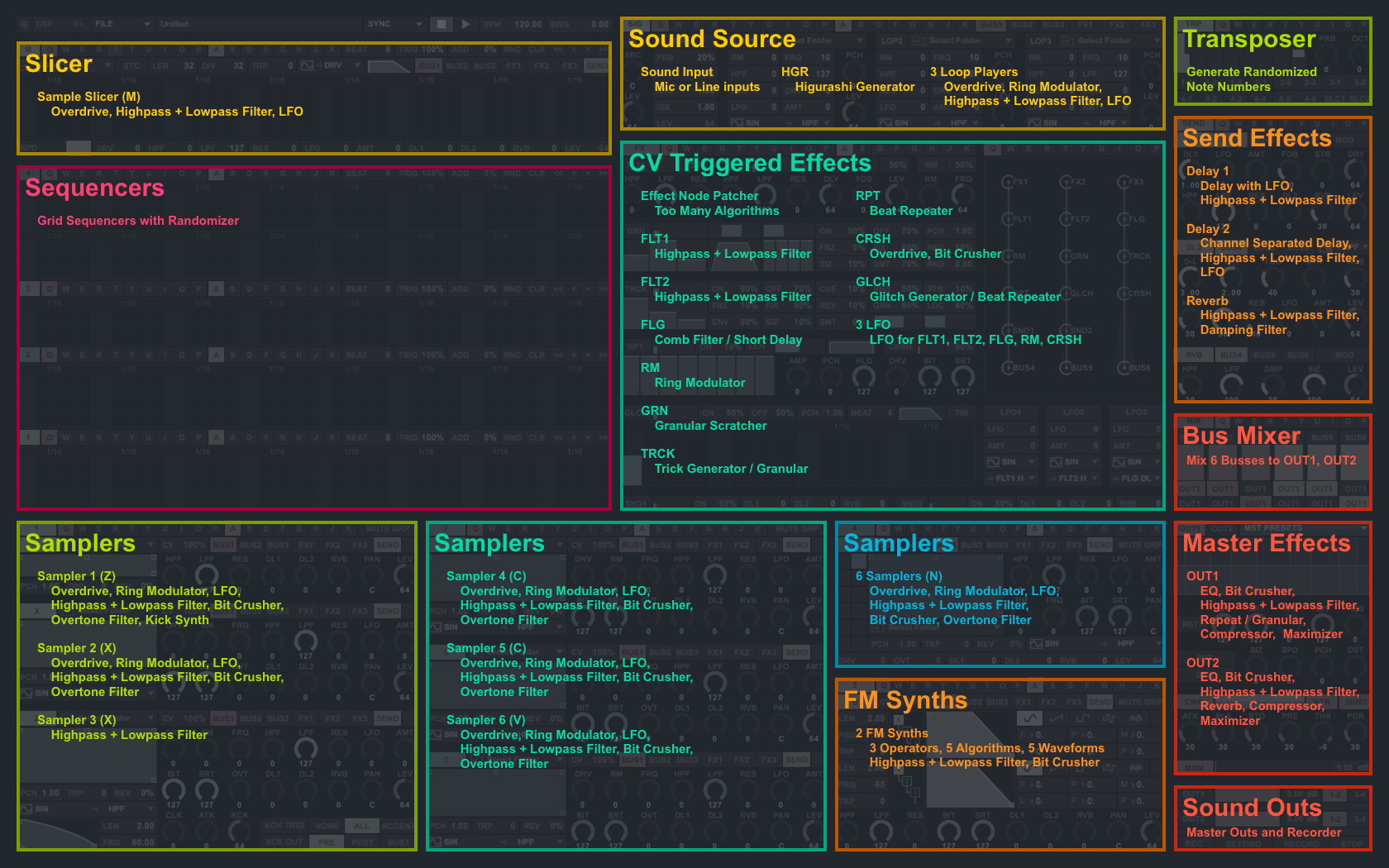Click the Slicer RND randomize button
1389x868 pixels.
pyautogui.click(x=513, y=49)
